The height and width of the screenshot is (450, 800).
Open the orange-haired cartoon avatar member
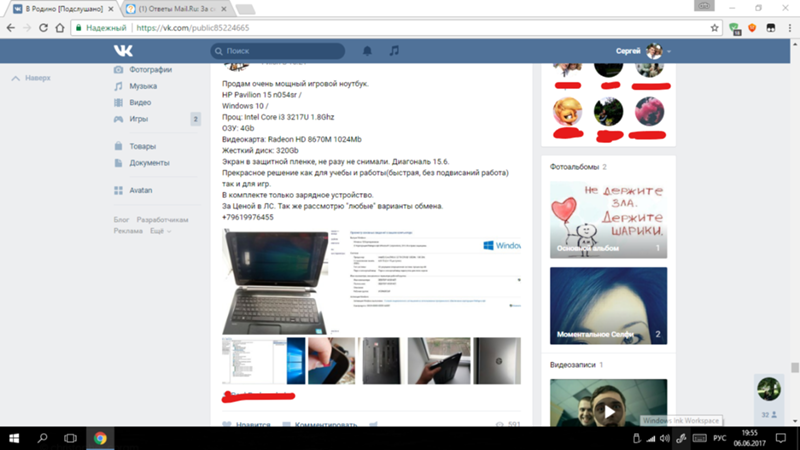pyautogui.click(x=567, y=112)
